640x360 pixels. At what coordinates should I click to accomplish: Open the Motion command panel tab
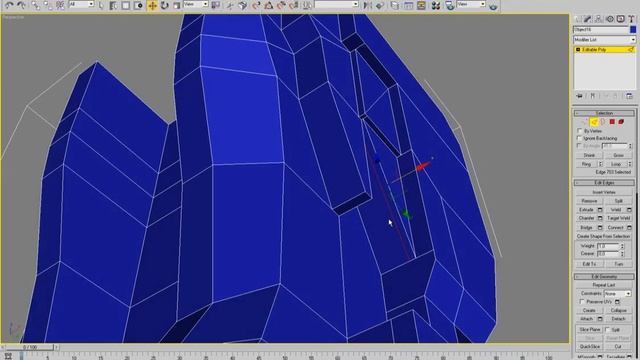610,19
